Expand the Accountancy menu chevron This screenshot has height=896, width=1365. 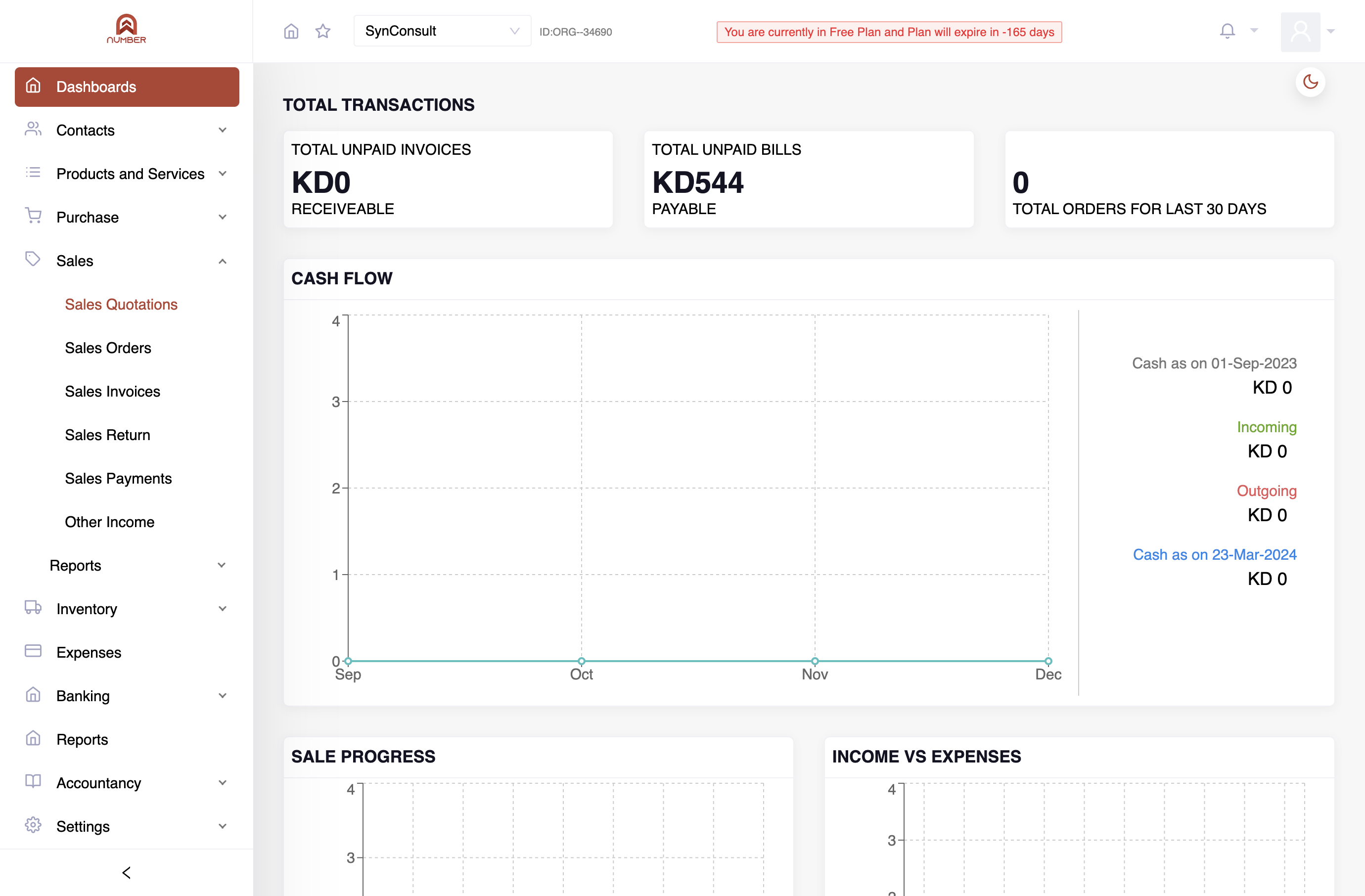[223, 783]
